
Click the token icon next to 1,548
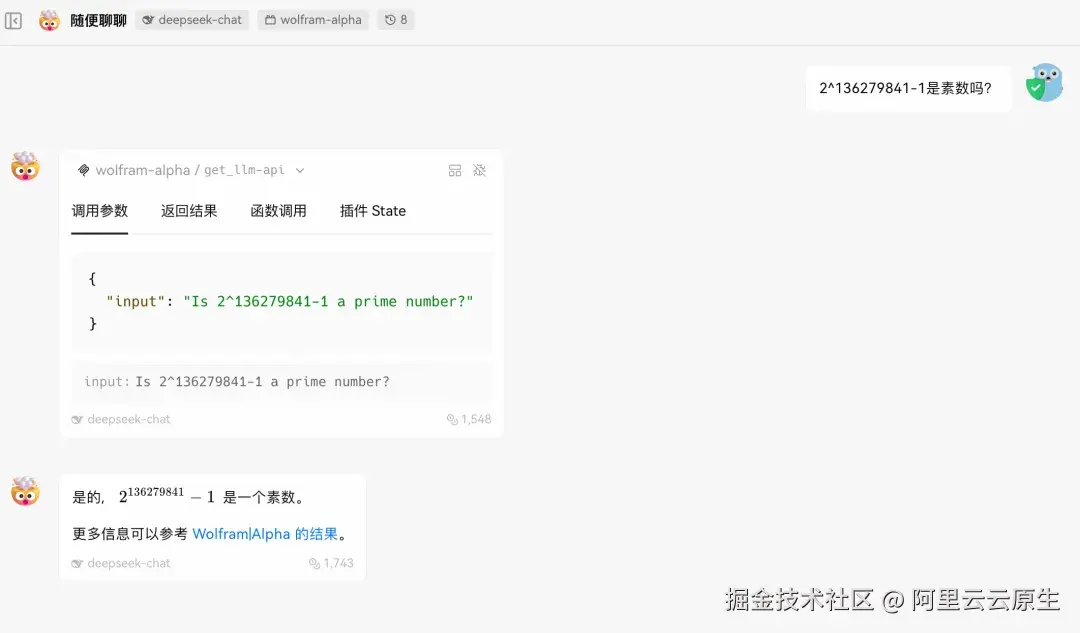pyautogui.click(x=453, y=419)
